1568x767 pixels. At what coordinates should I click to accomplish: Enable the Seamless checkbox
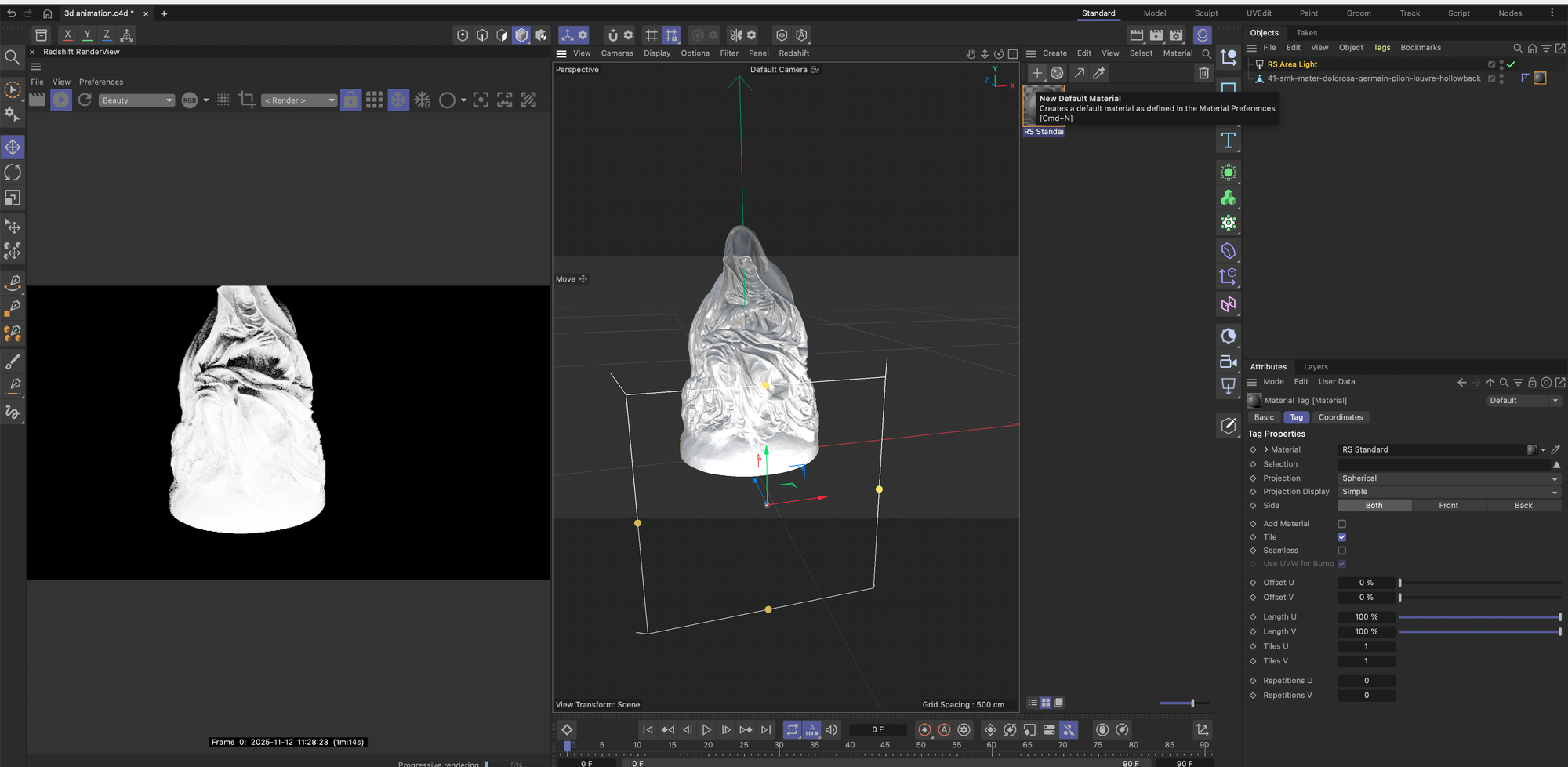point(1341,551)
